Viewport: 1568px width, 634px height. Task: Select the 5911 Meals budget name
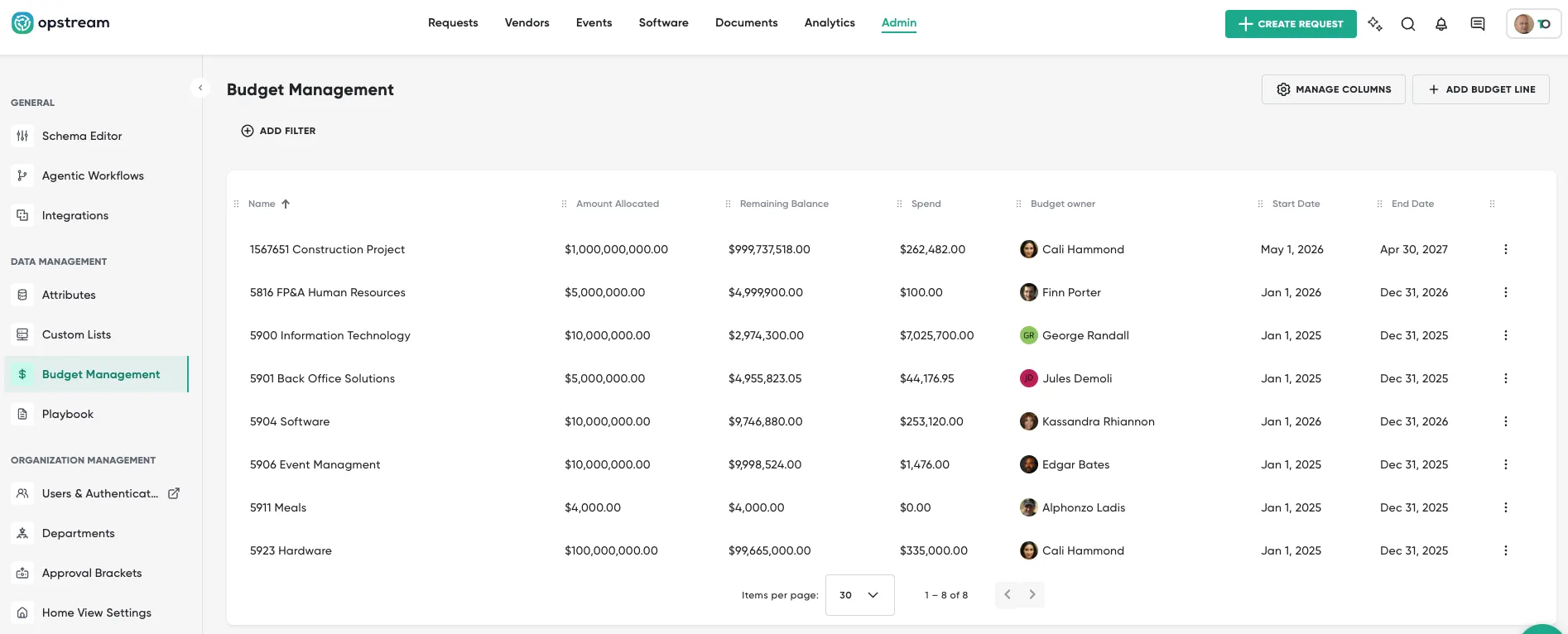click(278, 507)
